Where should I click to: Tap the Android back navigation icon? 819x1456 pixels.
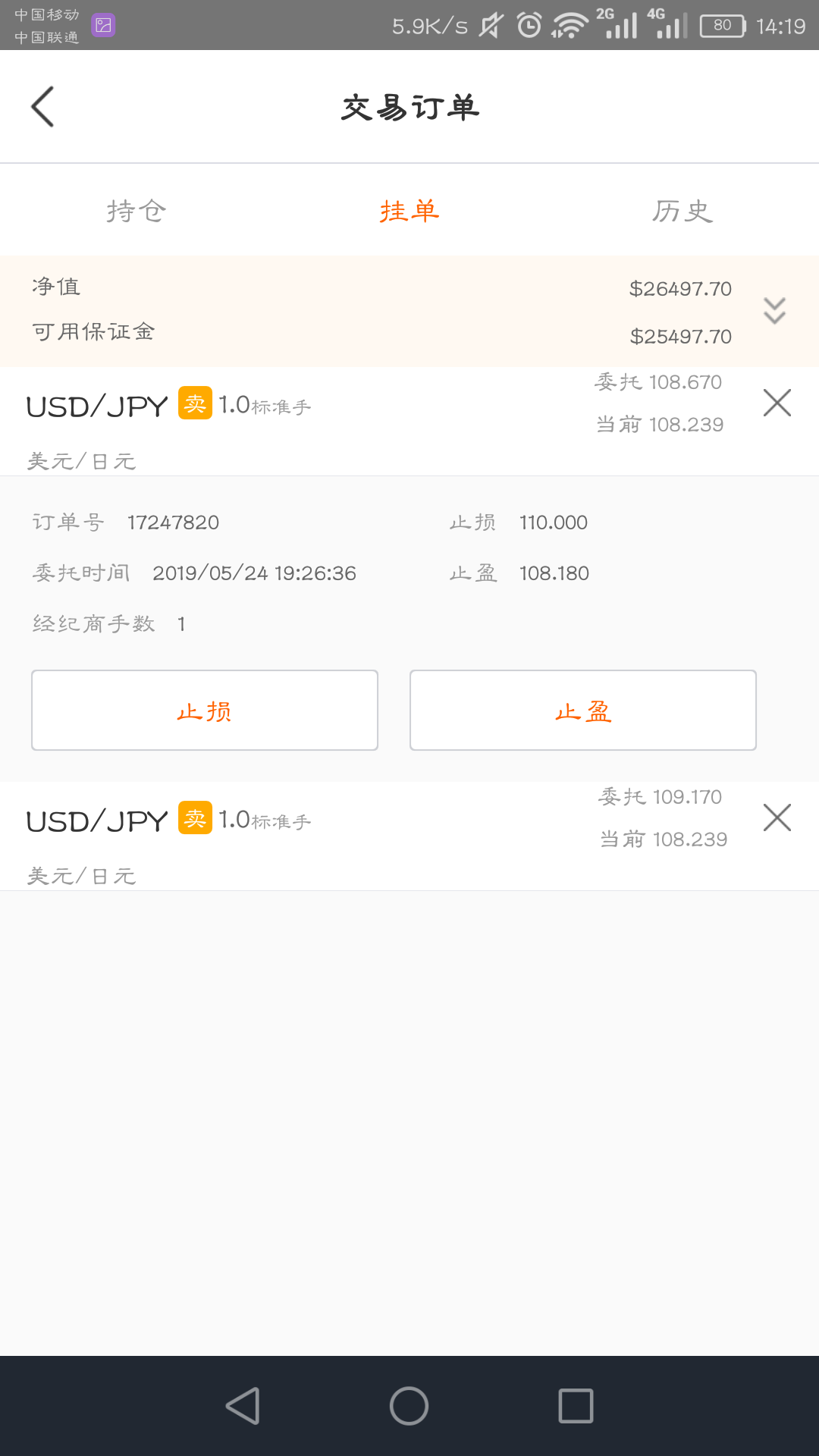(x=243, y=1406)
